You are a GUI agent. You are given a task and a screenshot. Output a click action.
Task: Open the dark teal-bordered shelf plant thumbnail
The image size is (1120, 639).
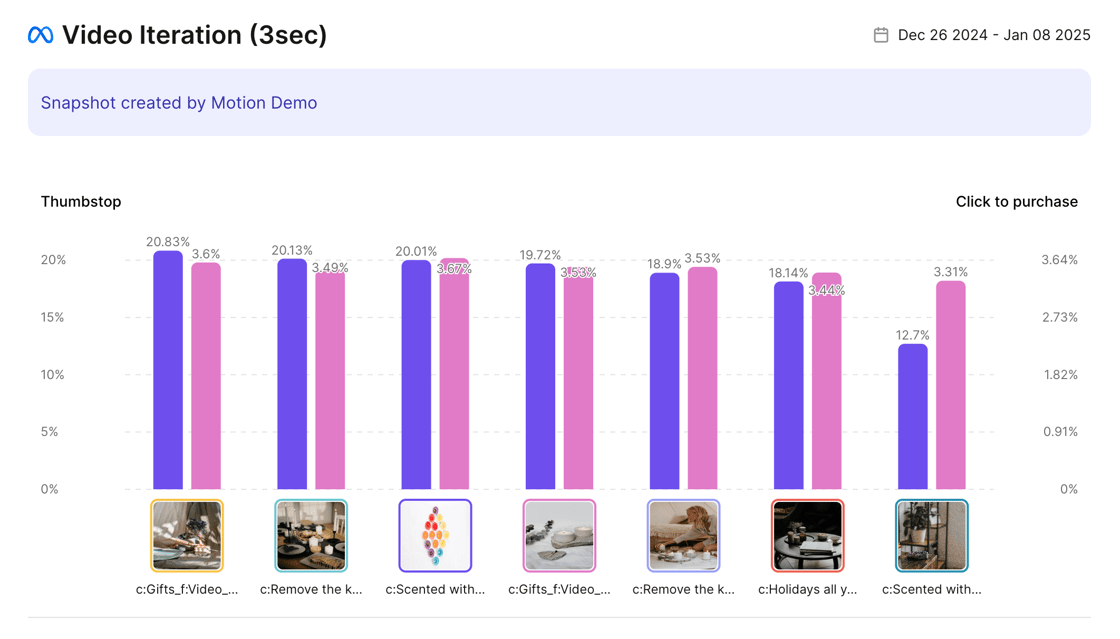pos(931,535)
